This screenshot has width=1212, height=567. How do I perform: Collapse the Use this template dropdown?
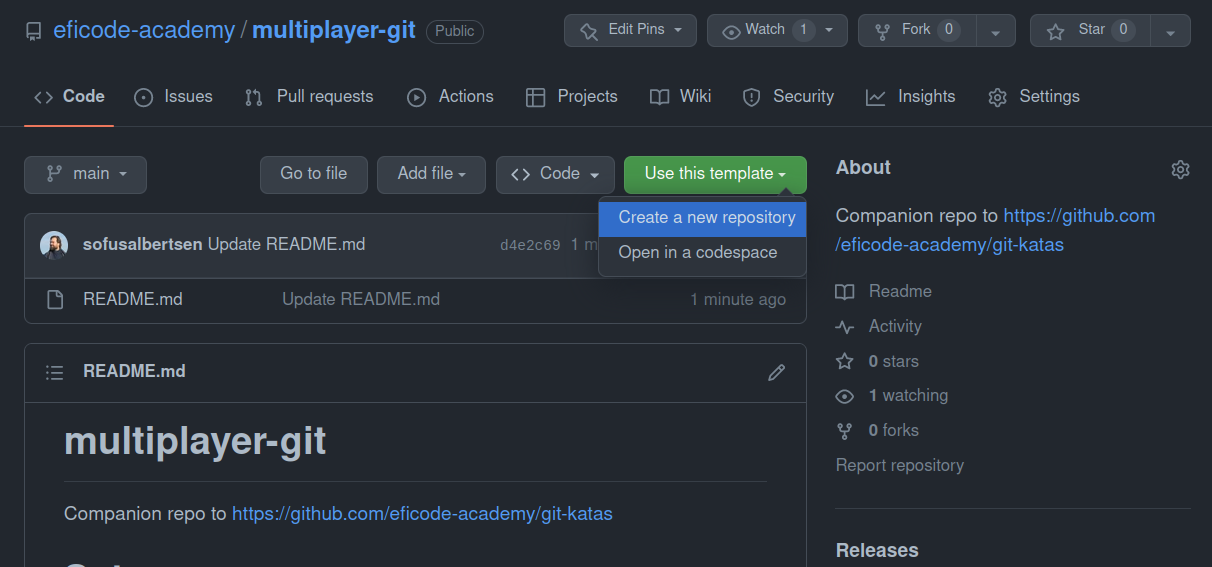(x=715, y=174)
